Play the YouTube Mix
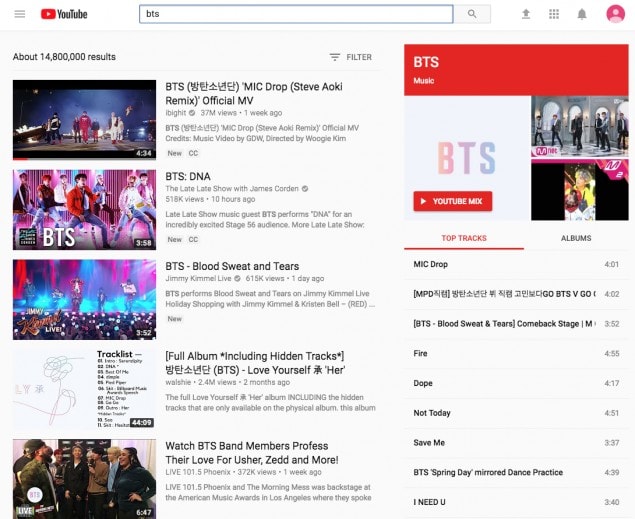Image resolution: width=635 pixels, height=519 pixels. 452,201
